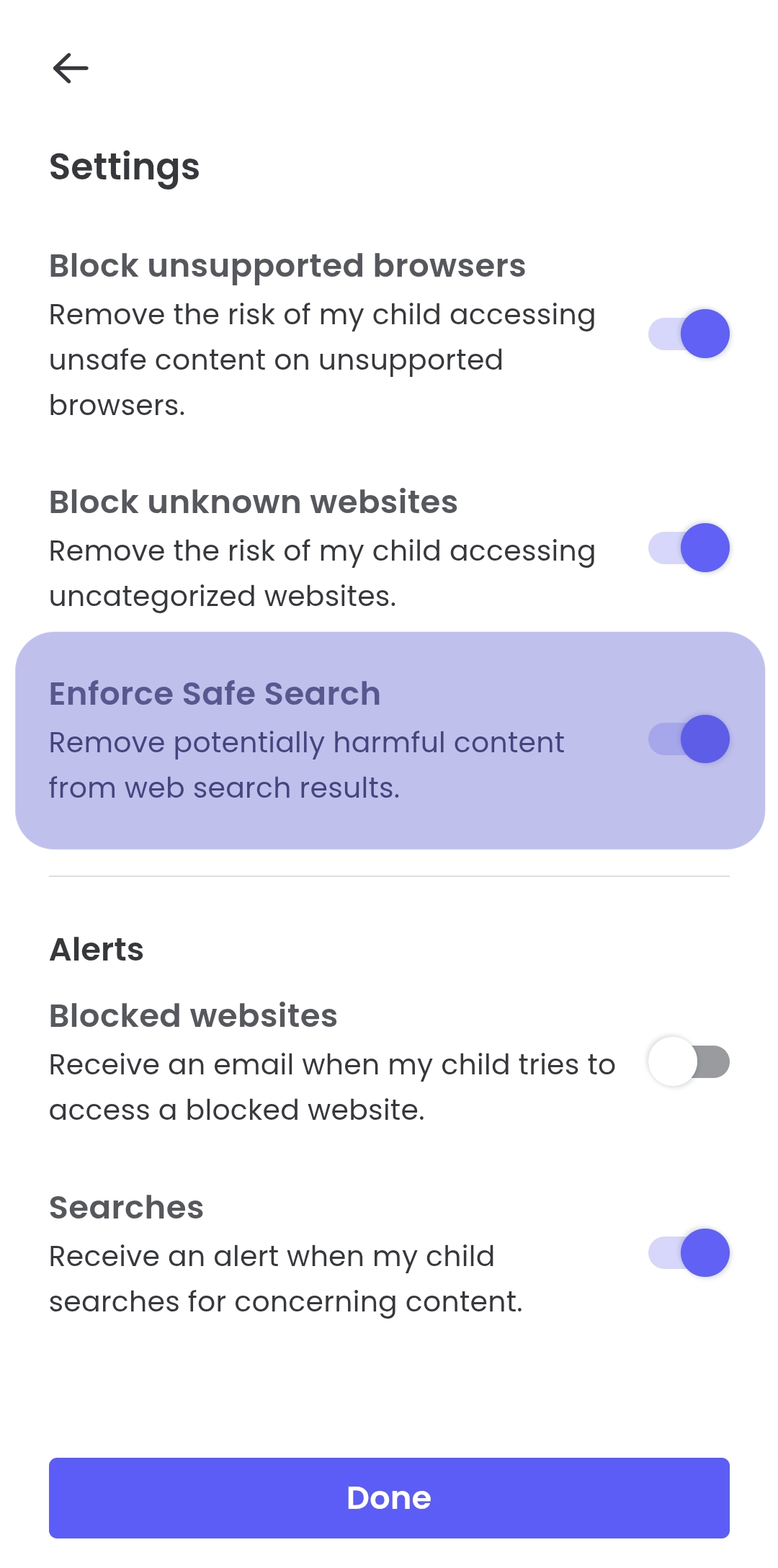
Task: Click the uncategorized websites description text
Action: point(321,573)
